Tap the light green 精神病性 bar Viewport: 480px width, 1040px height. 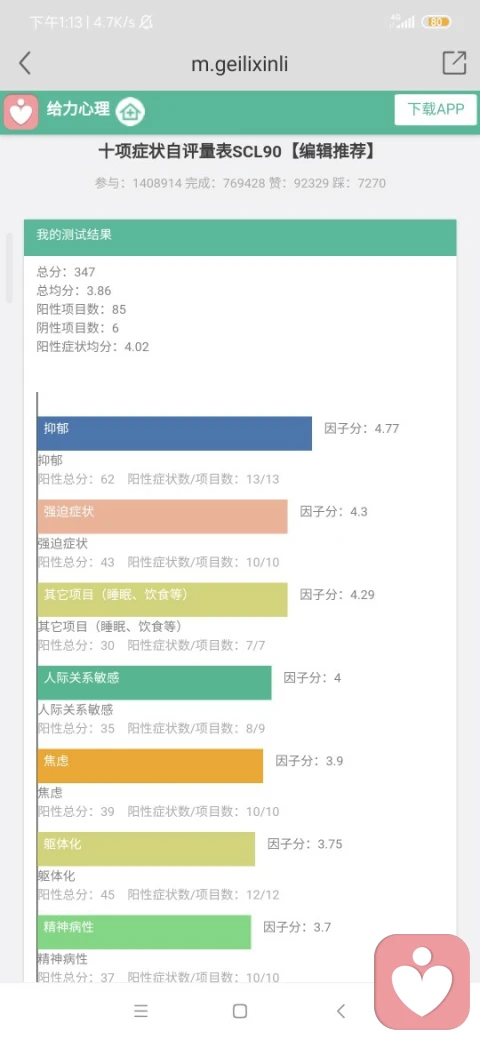point(144,932)
